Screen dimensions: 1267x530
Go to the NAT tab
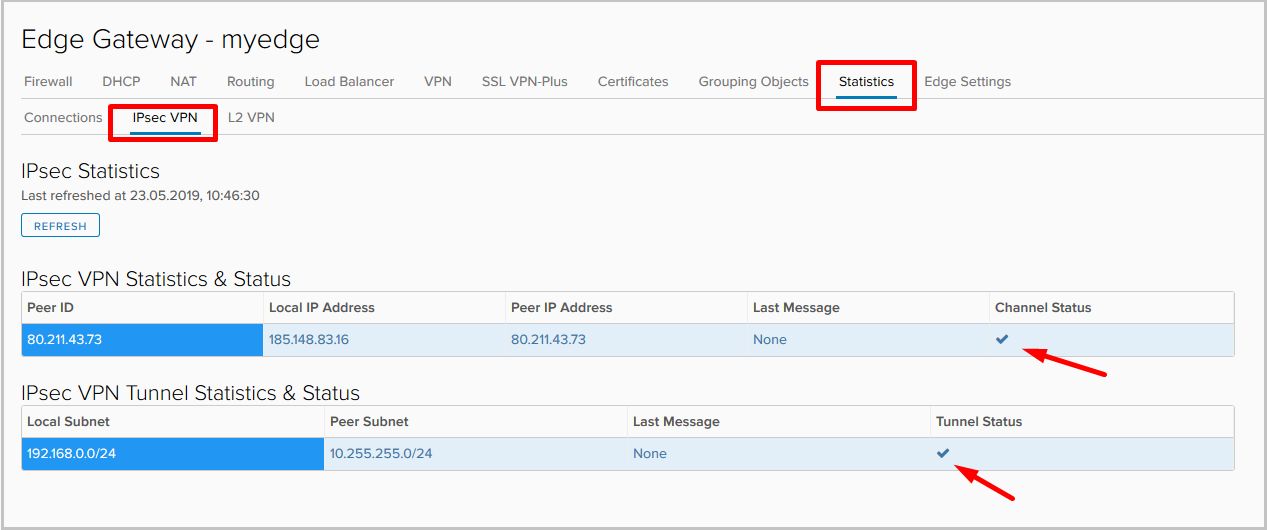pos(183,81)
